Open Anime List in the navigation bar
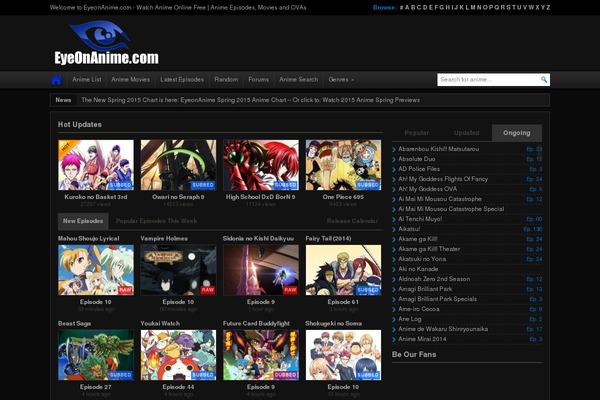 [87, 80]
